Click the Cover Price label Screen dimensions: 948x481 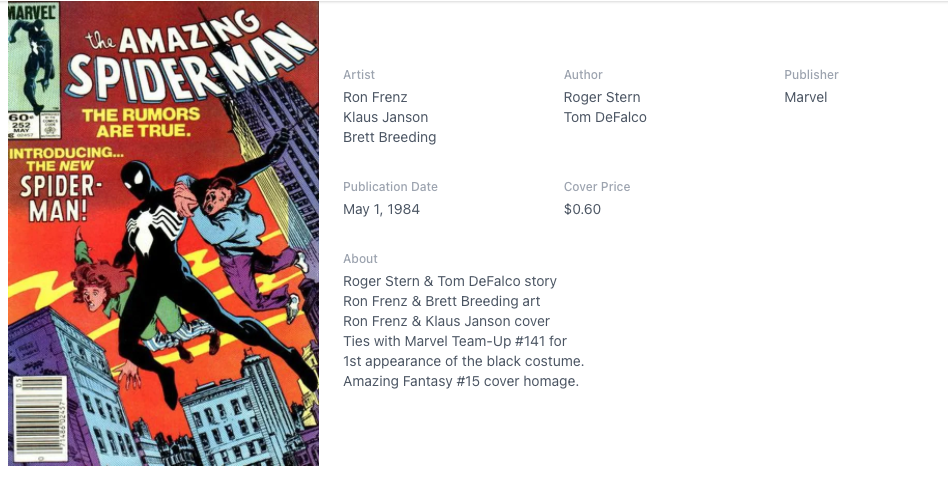(597, 187)
